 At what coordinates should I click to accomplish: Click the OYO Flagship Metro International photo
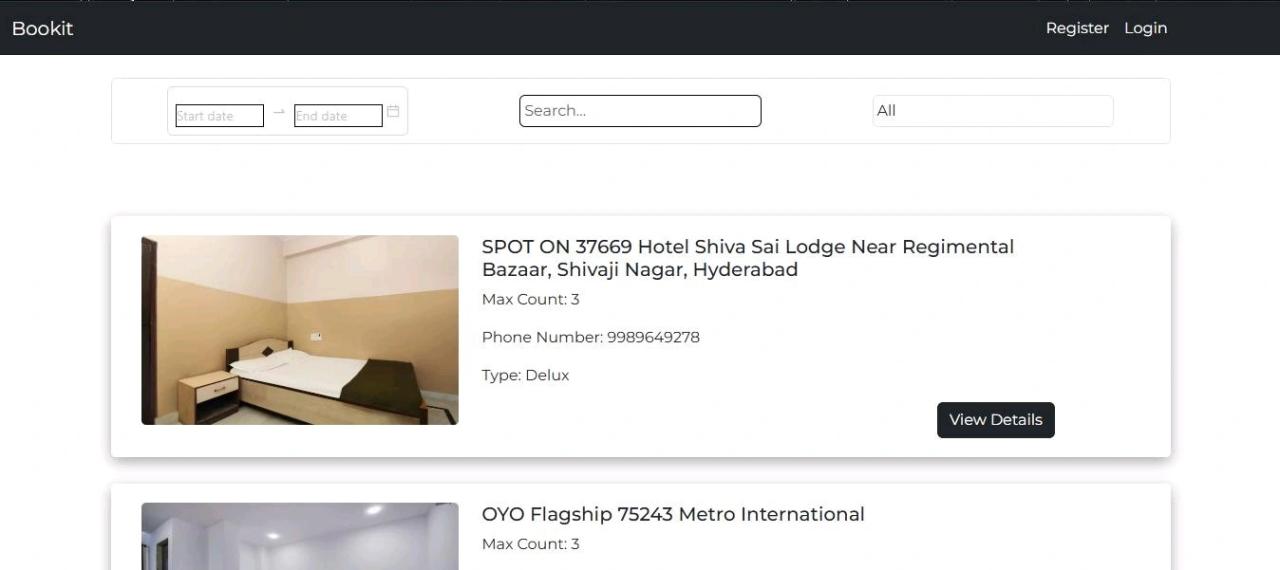point(300,536)
